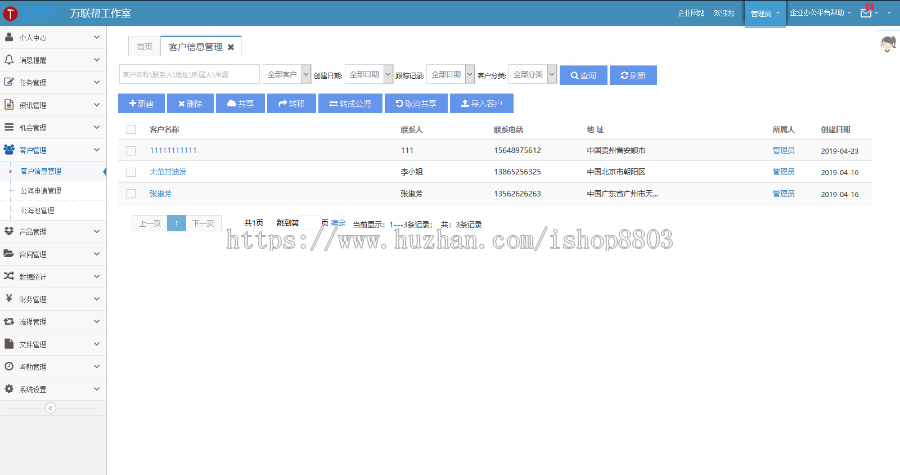Collapse the 客户管理 chevron
Image resolution: width=900 pixels, height=475 pixels.
click(x=96, y=150)
